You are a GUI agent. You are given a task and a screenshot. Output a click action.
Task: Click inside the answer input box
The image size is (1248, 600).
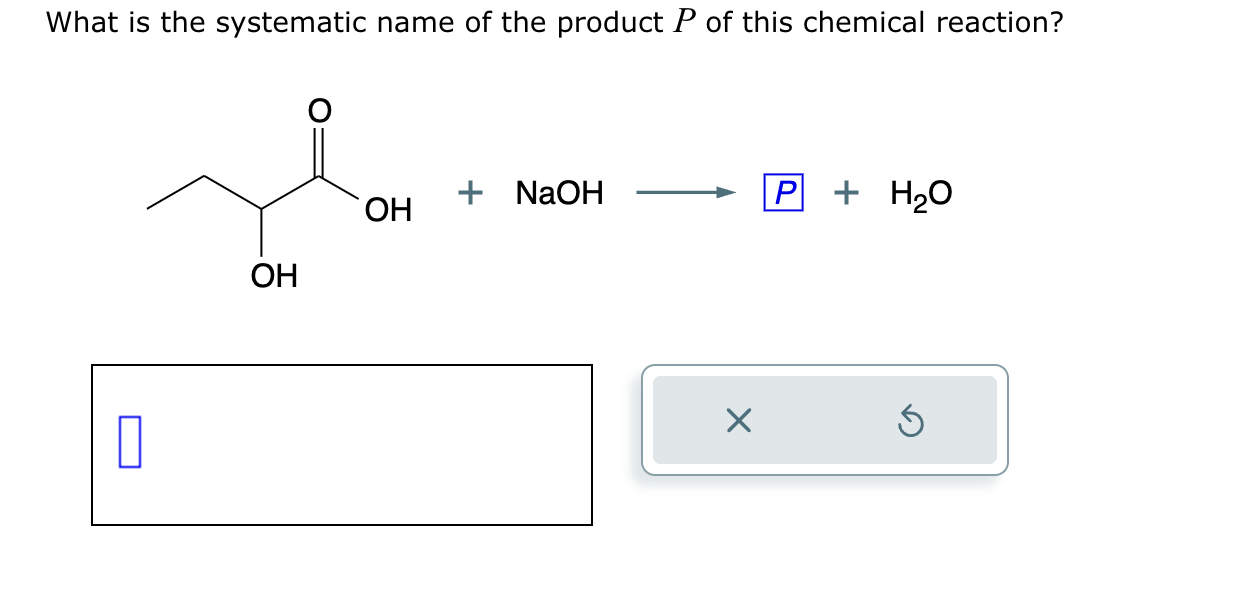[x=342, y=445]
